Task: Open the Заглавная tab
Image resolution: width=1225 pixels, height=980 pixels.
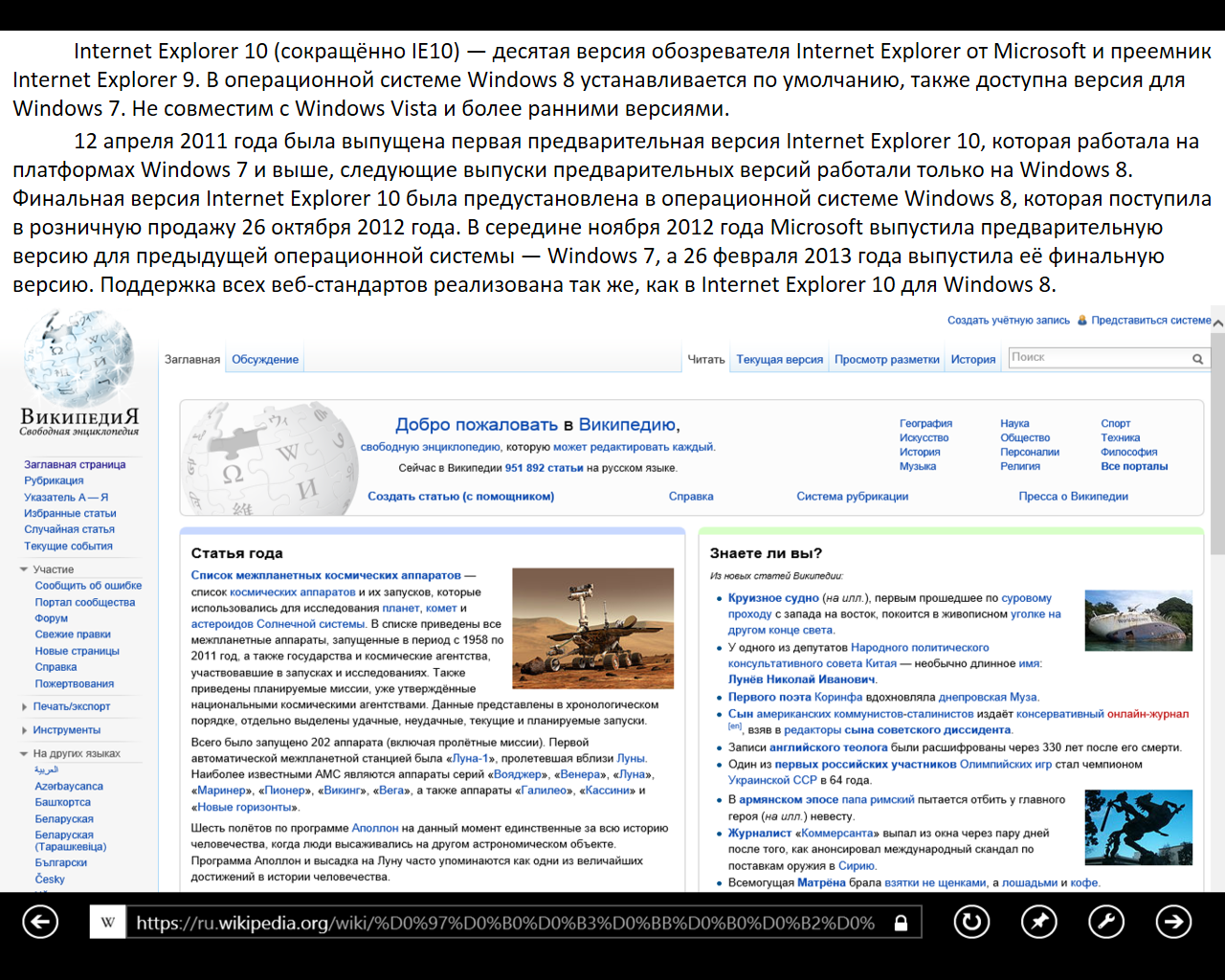Action: [192, 360]
